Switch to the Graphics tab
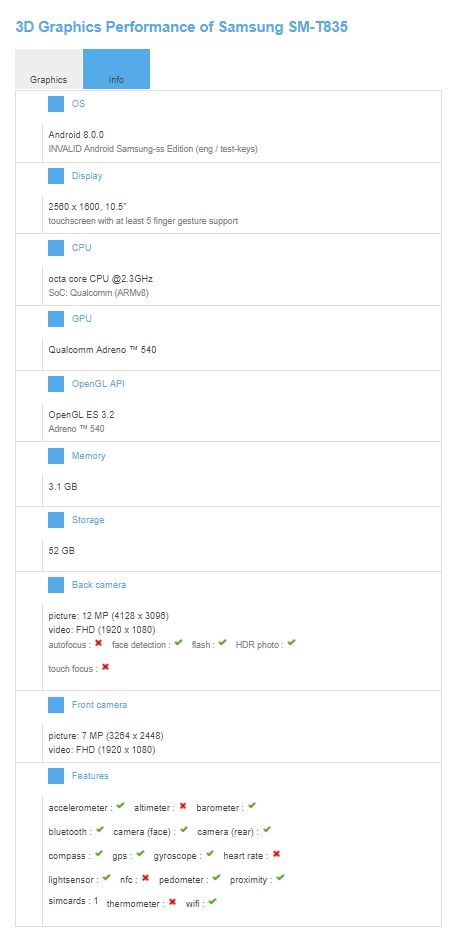 click(49, 69)
